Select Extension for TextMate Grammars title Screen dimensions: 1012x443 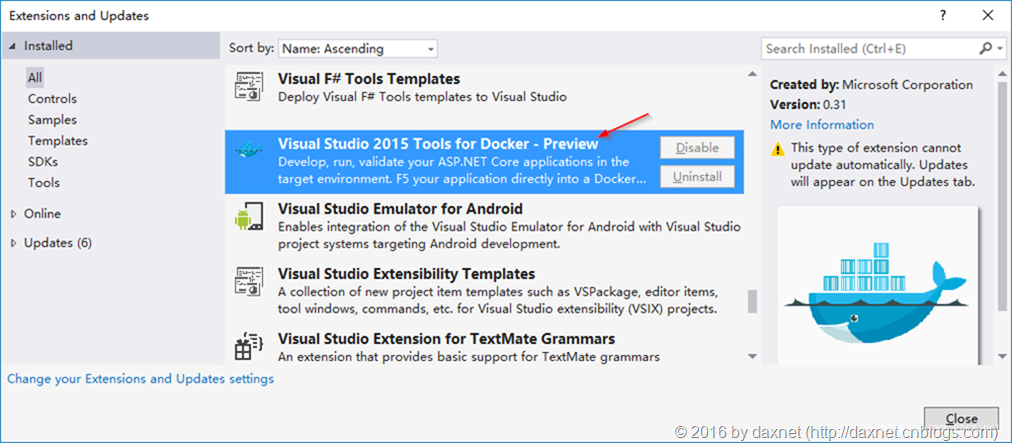click(446, 338)
